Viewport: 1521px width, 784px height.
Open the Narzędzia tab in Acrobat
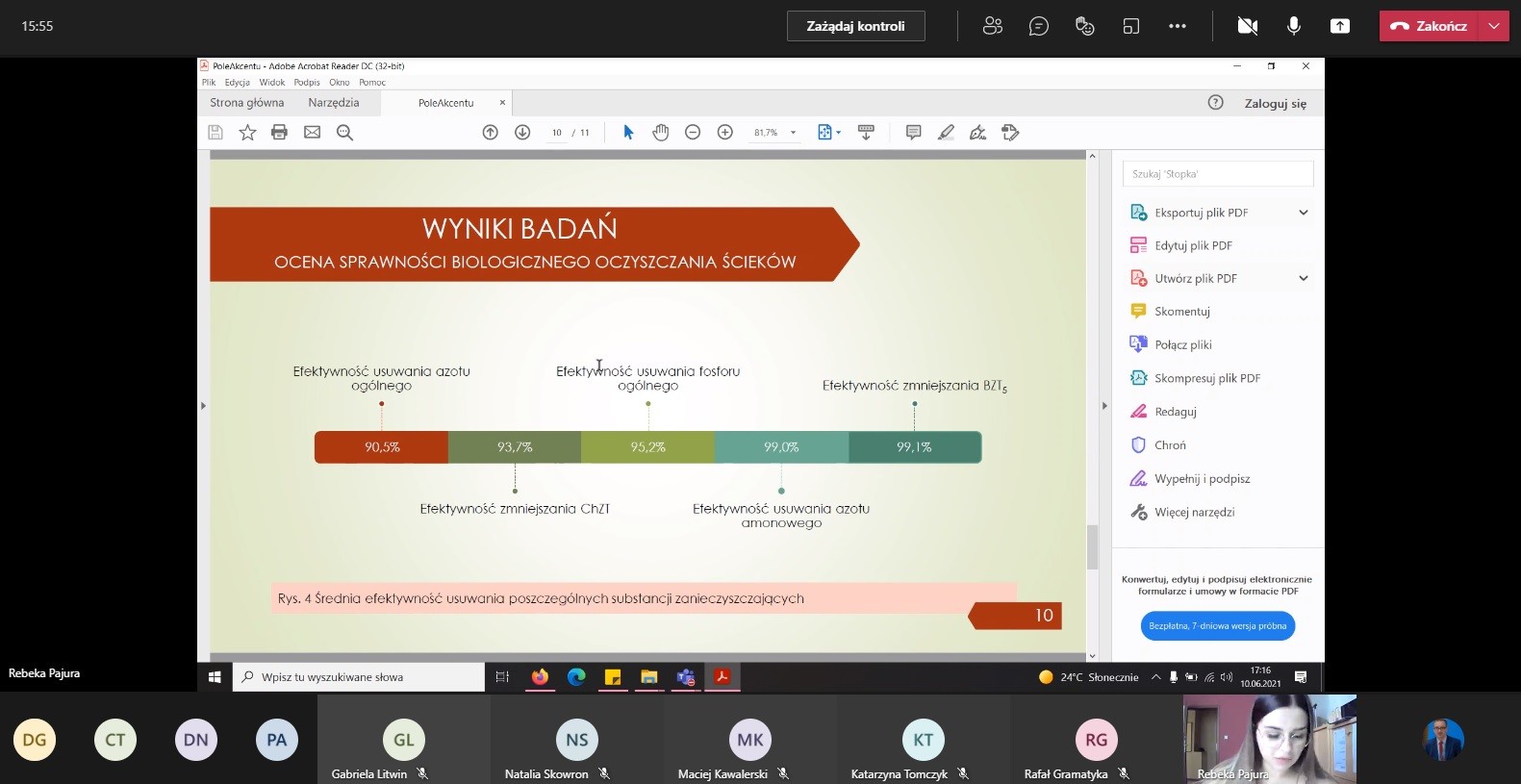coord(334,103)
